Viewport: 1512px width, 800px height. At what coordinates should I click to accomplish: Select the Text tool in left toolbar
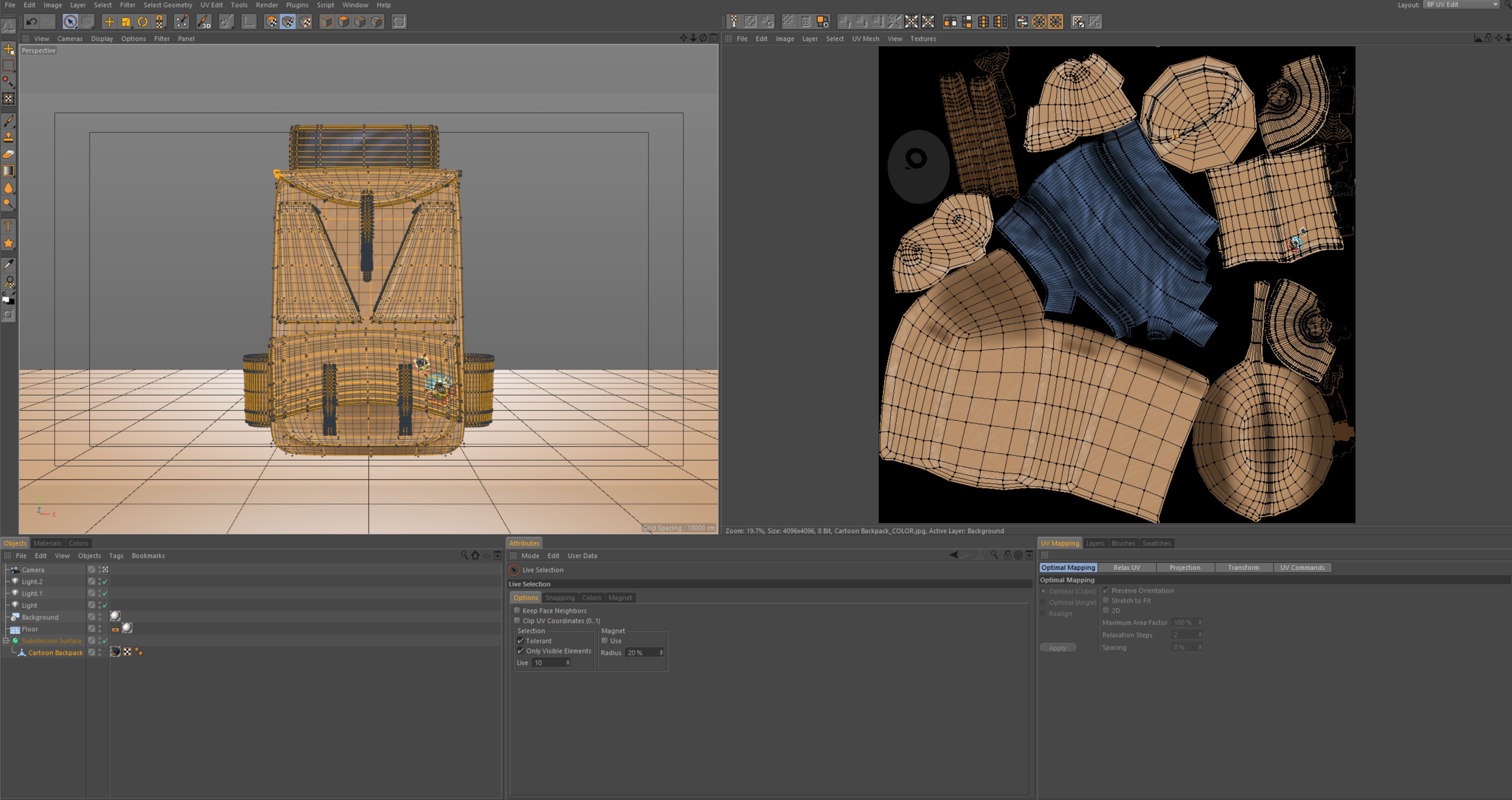pyautogui.click(x=9, y=227)
